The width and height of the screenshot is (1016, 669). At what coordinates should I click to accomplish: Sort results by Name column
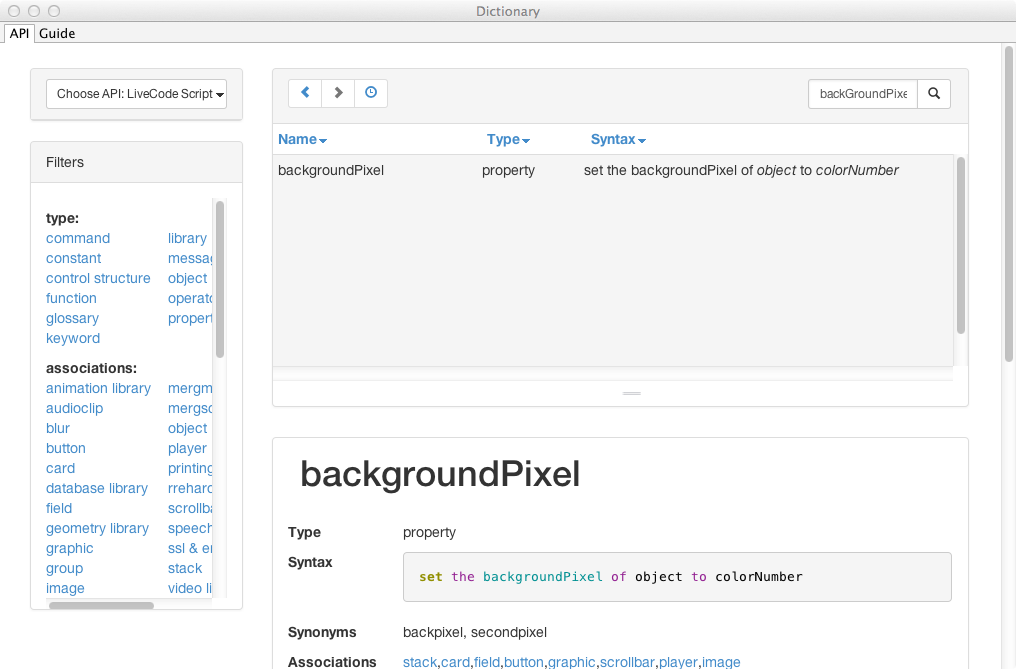[302, 140]
